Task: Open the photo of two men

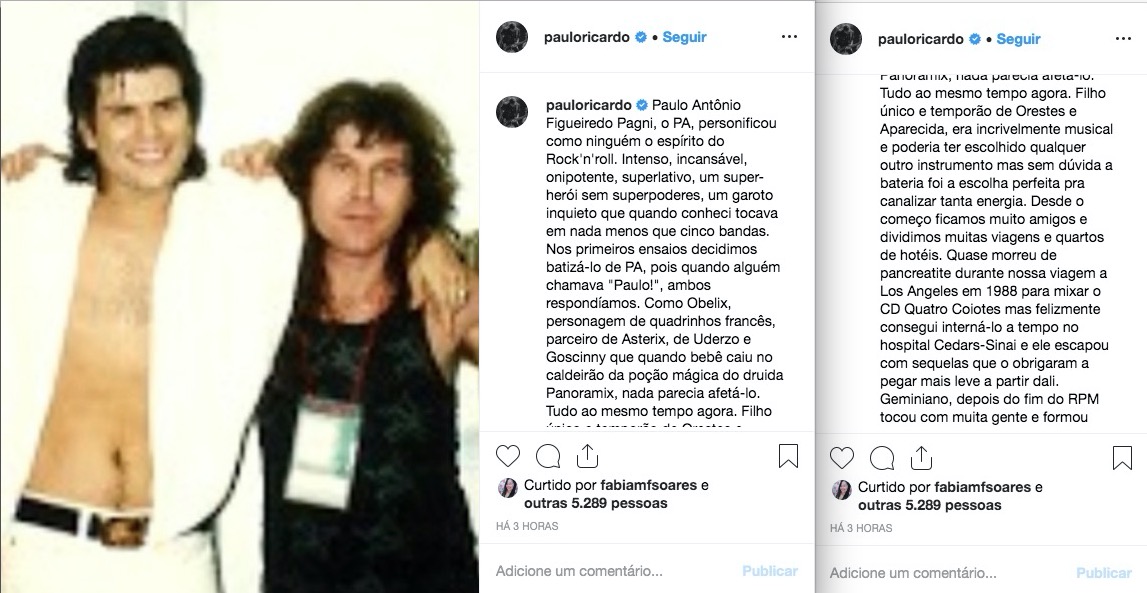Action: [x=239, y=296]
